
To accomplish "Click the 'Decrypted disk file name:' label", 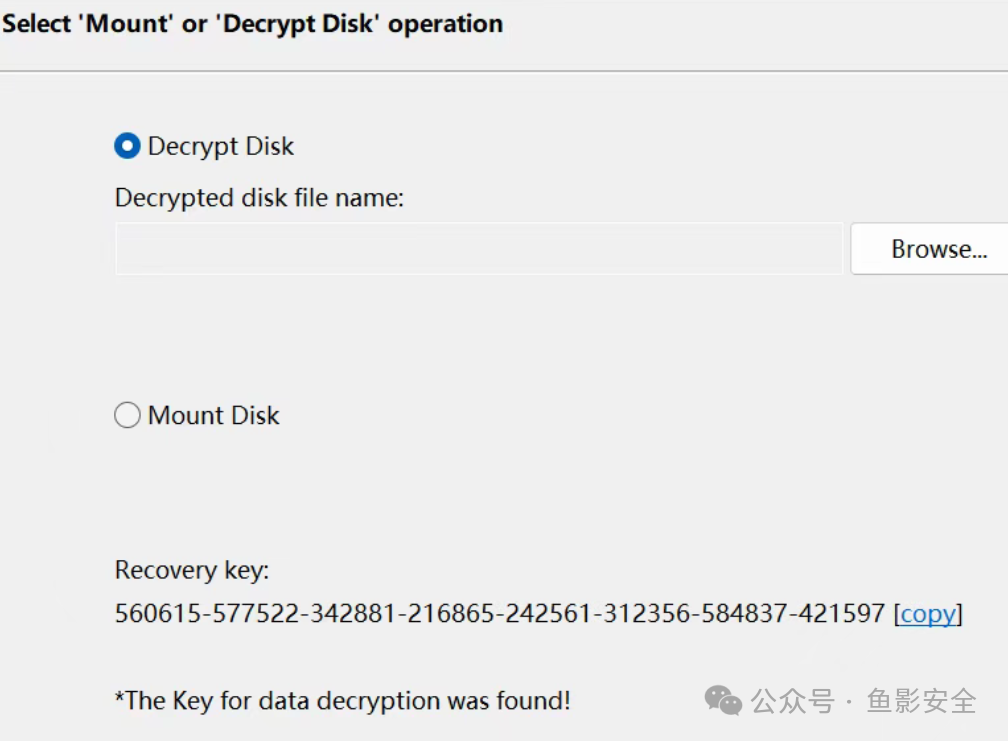I will click(259, 198).
